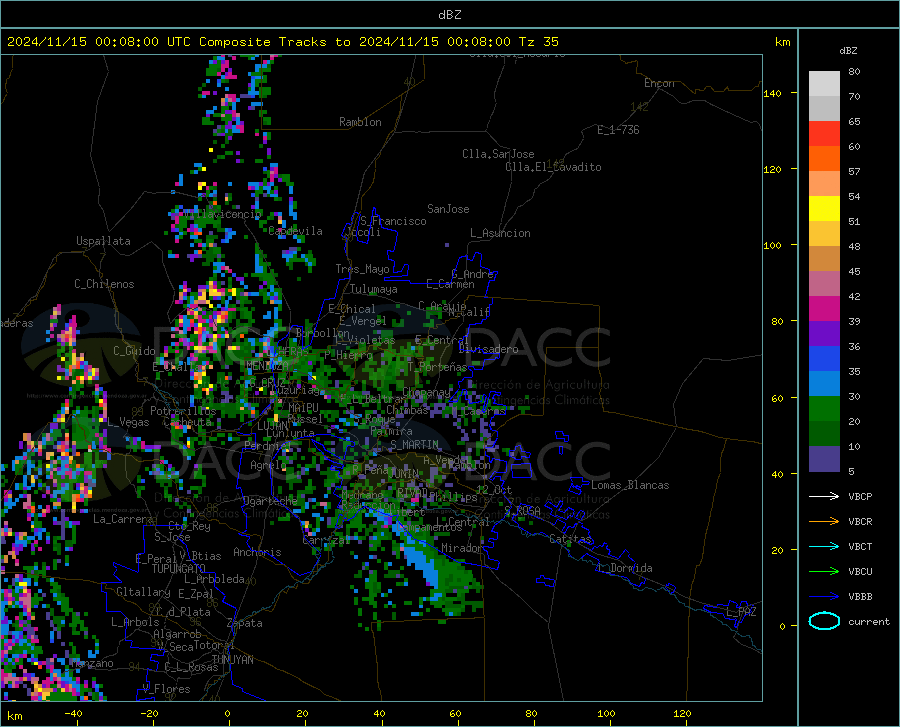Click the 'L_Asuncion' map label
This screenshot has height=727, width=900.
tap(500, 233)
